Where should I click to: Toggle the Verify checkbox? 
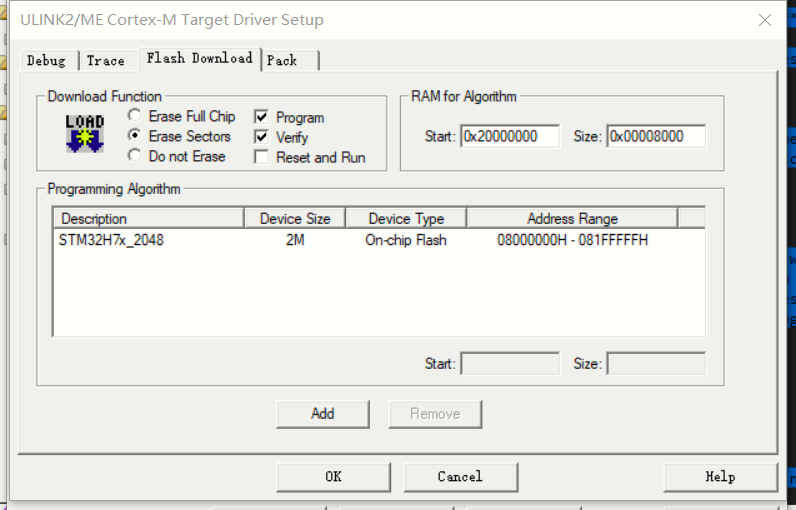pyautogui.click(x=261, y=137)
